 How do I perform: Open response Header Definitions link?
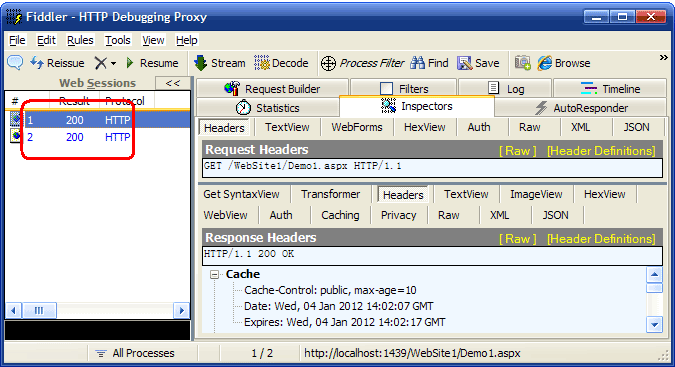point(601,239)
